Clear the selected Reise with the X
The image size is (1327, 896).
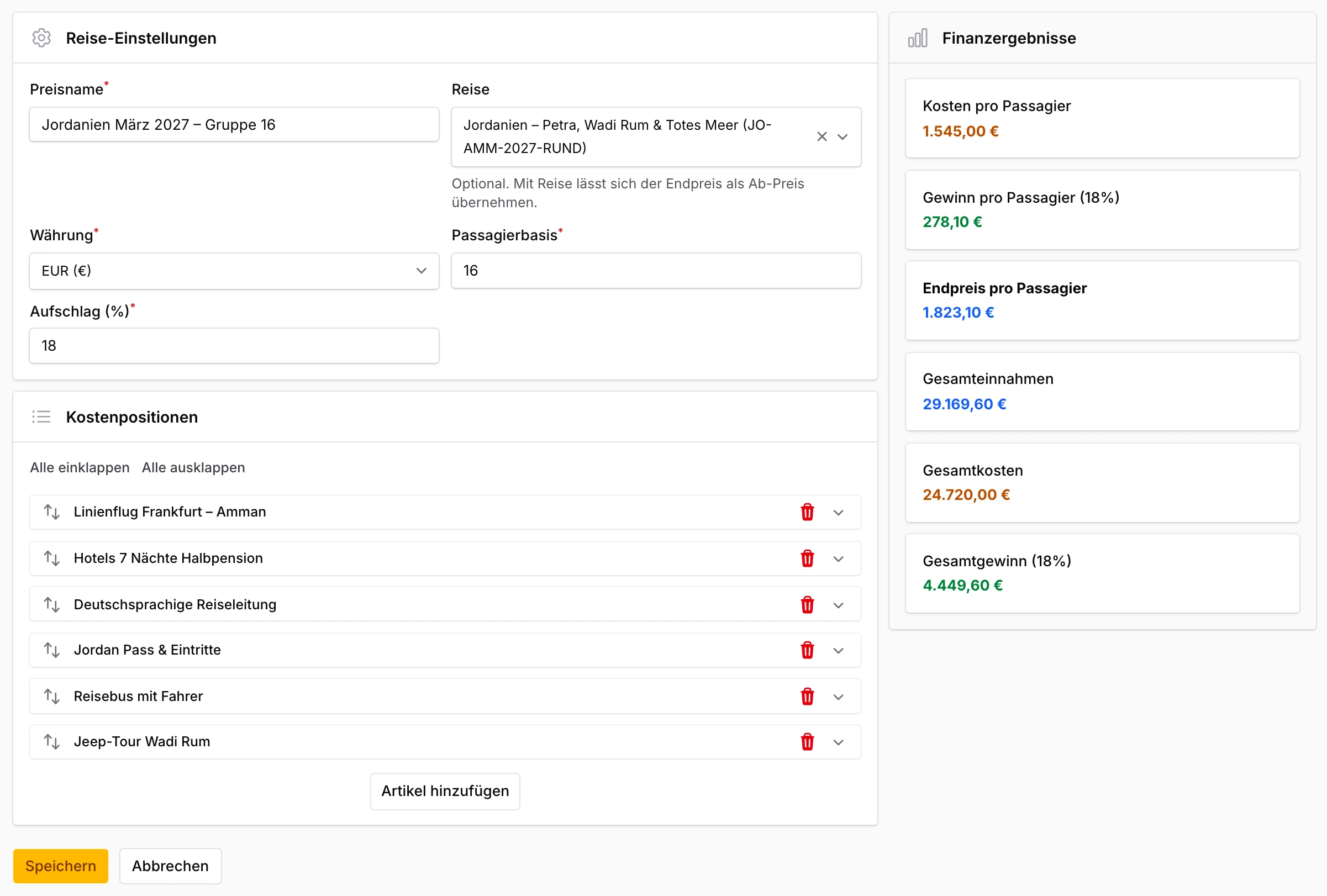(x=822, y=136)
